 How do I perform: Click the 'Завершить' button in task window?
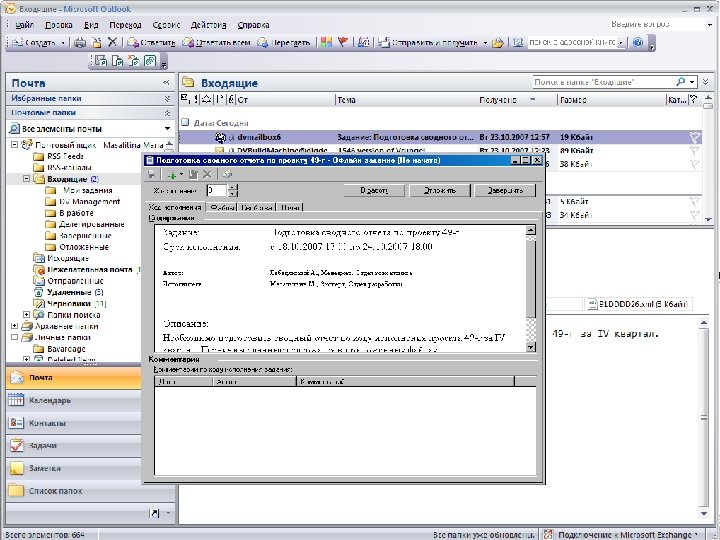coord(505,191)
